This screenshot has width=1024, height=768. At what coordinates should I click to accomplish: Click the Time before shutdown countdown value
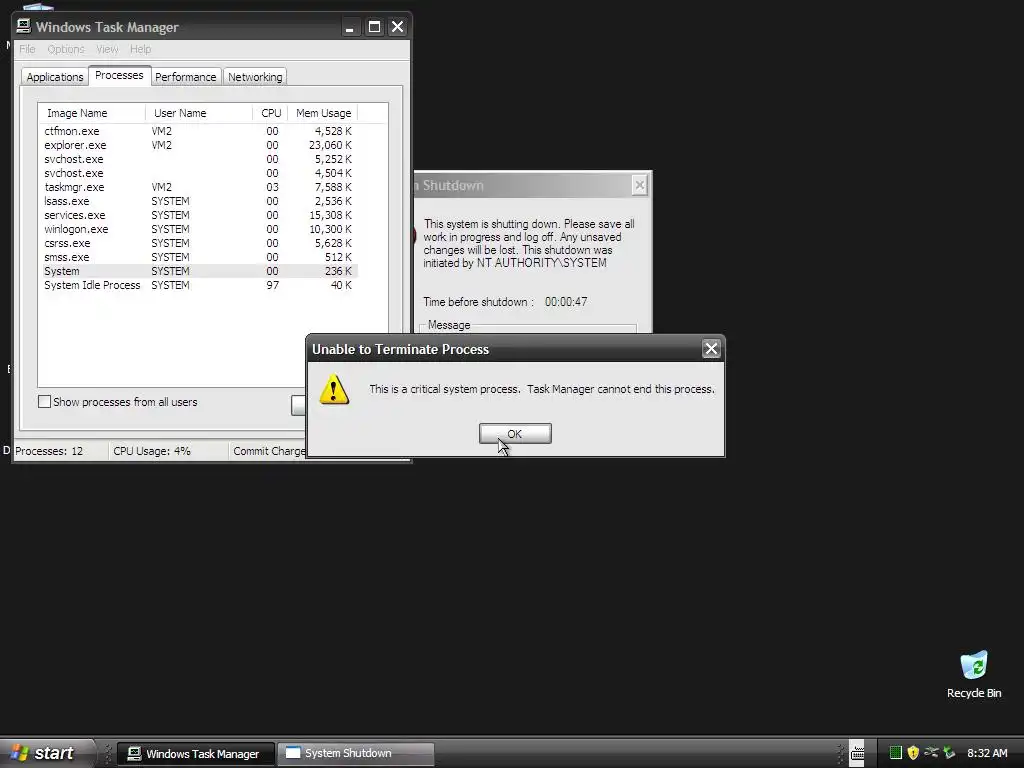566,302
